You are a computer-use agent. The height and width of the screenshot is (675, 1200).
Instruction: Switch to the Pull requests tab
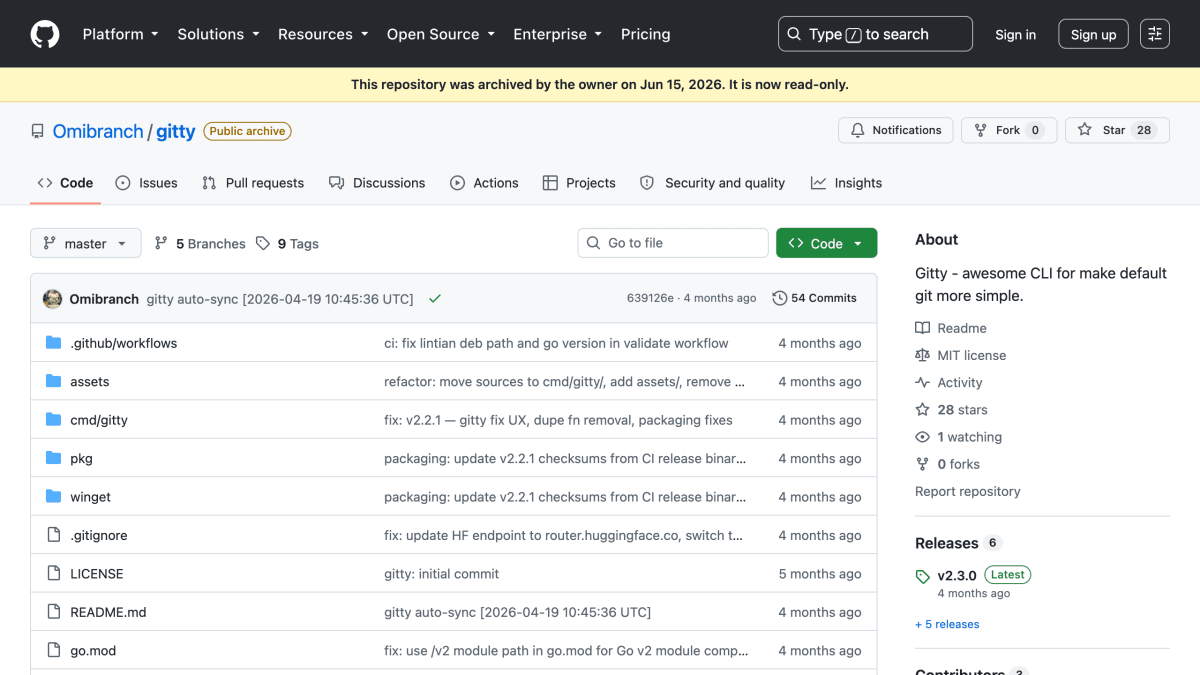click(252, 183)
